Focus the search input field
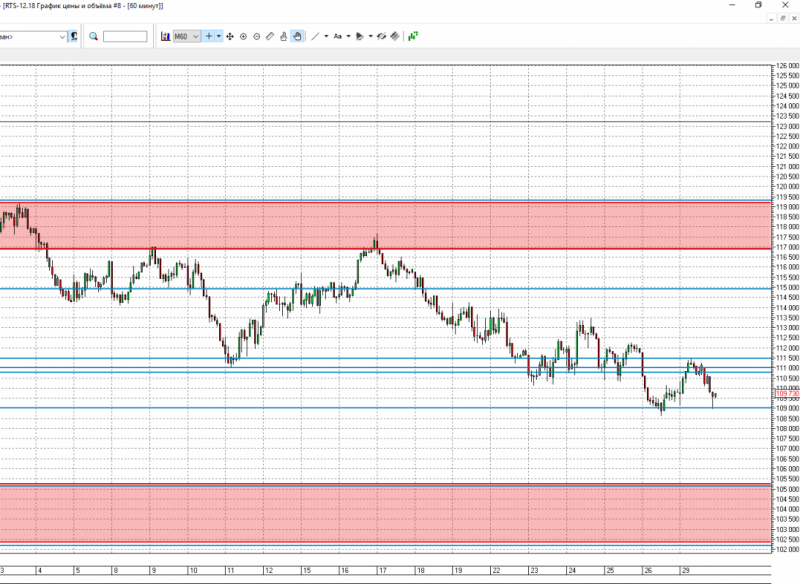Screen dimensions: 800x584 pos(125,36)
